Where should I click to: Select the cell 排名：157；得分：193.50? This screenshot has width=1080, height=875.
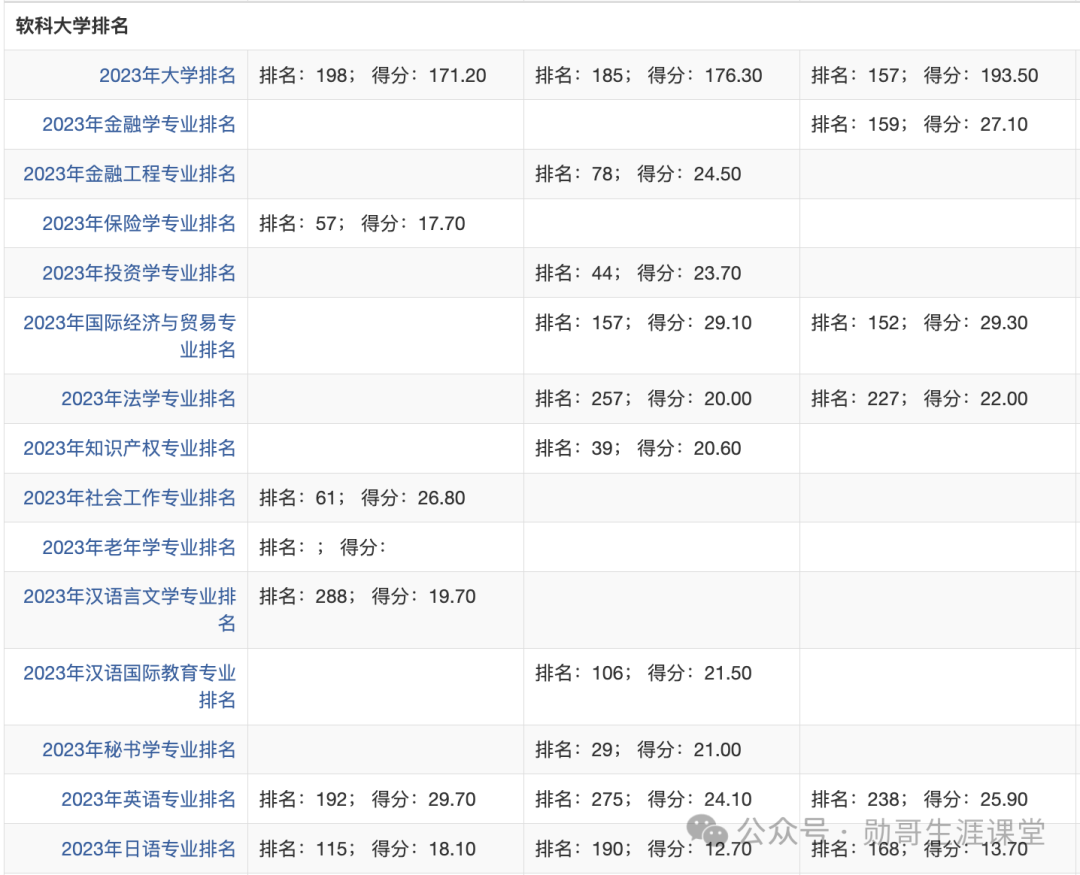[x=937, y=75]
